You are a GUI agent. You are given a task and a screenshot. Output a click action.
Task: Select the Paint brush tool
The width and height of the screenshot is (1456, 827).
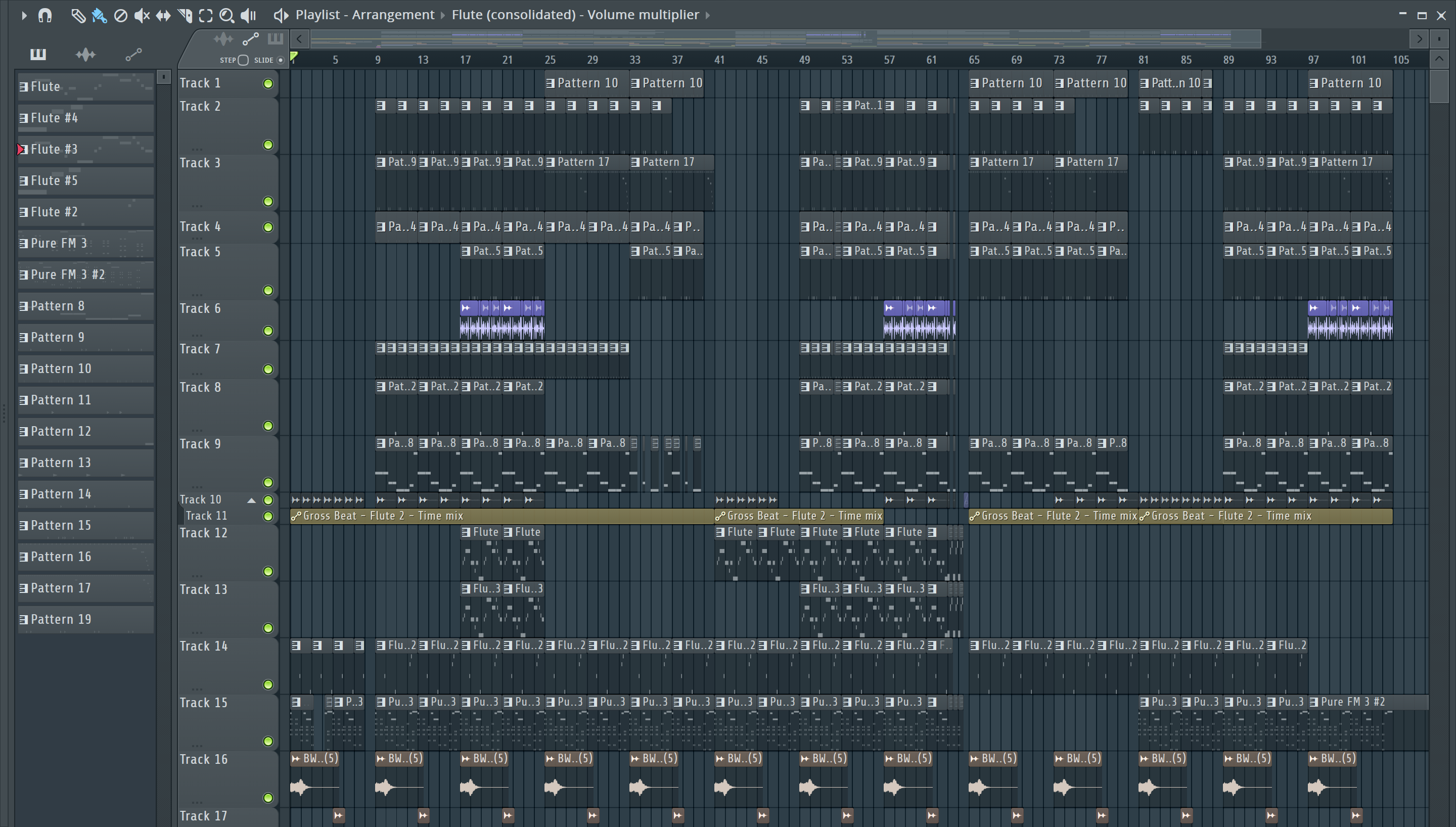[100, 15]
